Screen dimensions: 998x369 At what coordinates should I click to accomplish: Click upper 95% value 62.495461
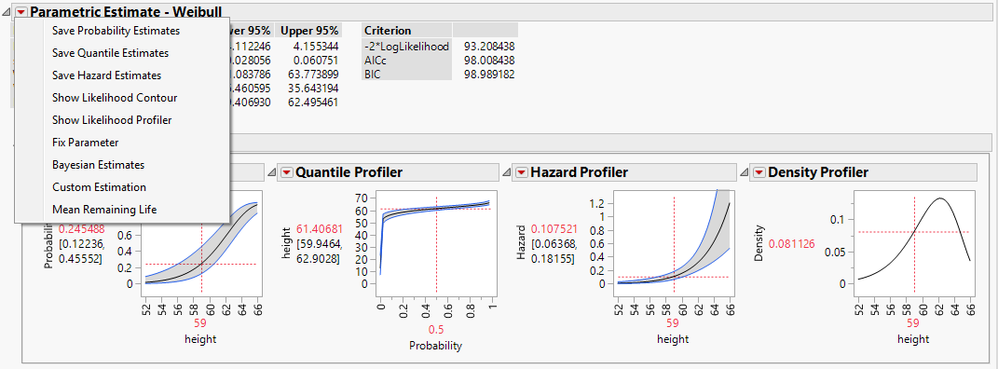click(313, 102)
